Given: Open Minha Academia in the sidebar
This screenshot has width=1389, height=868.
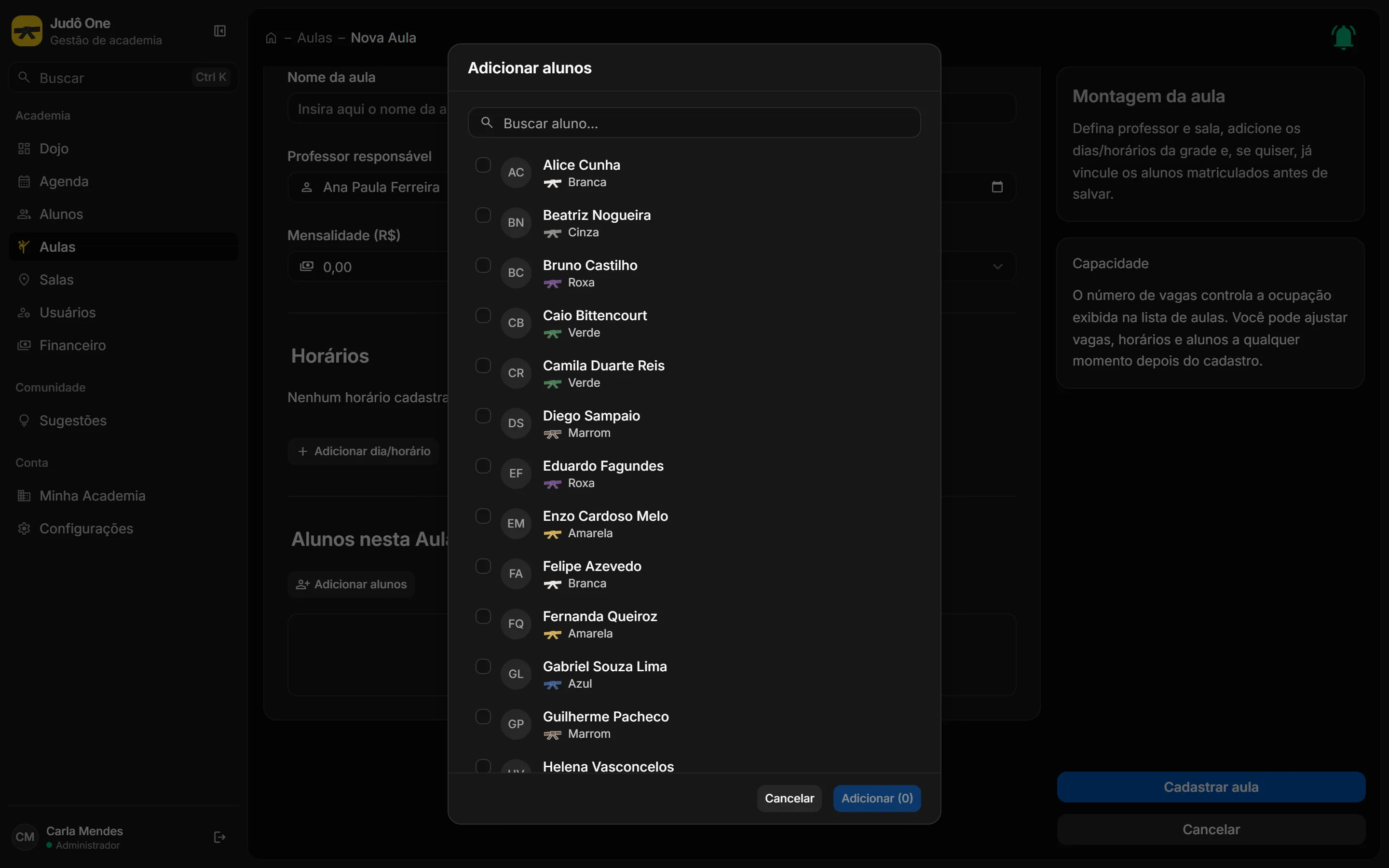Looking at the screenshot, I should (123, 496).
